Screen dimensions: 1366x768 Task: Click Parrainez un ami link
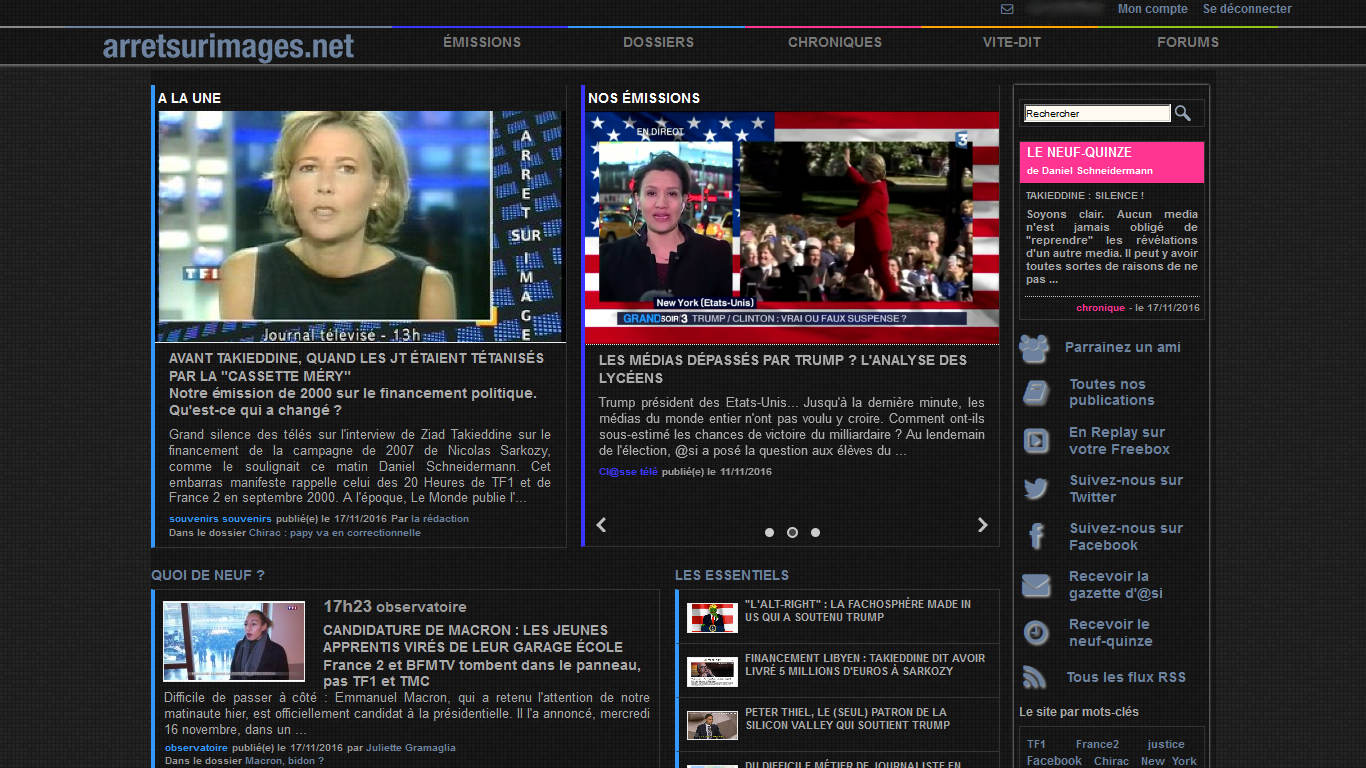pos(1123,348)
